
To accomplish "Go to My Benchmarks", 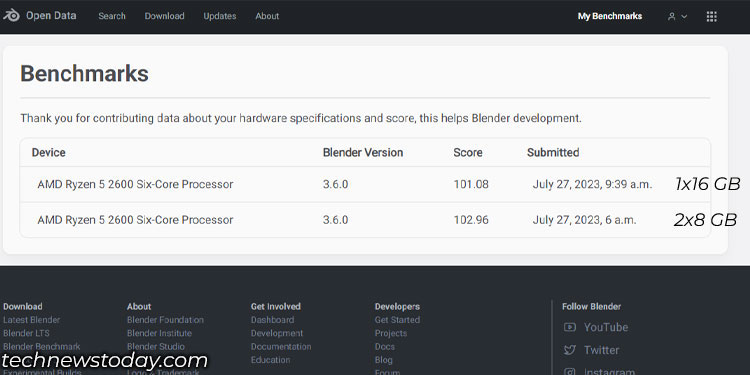I will tap(610, 16).
